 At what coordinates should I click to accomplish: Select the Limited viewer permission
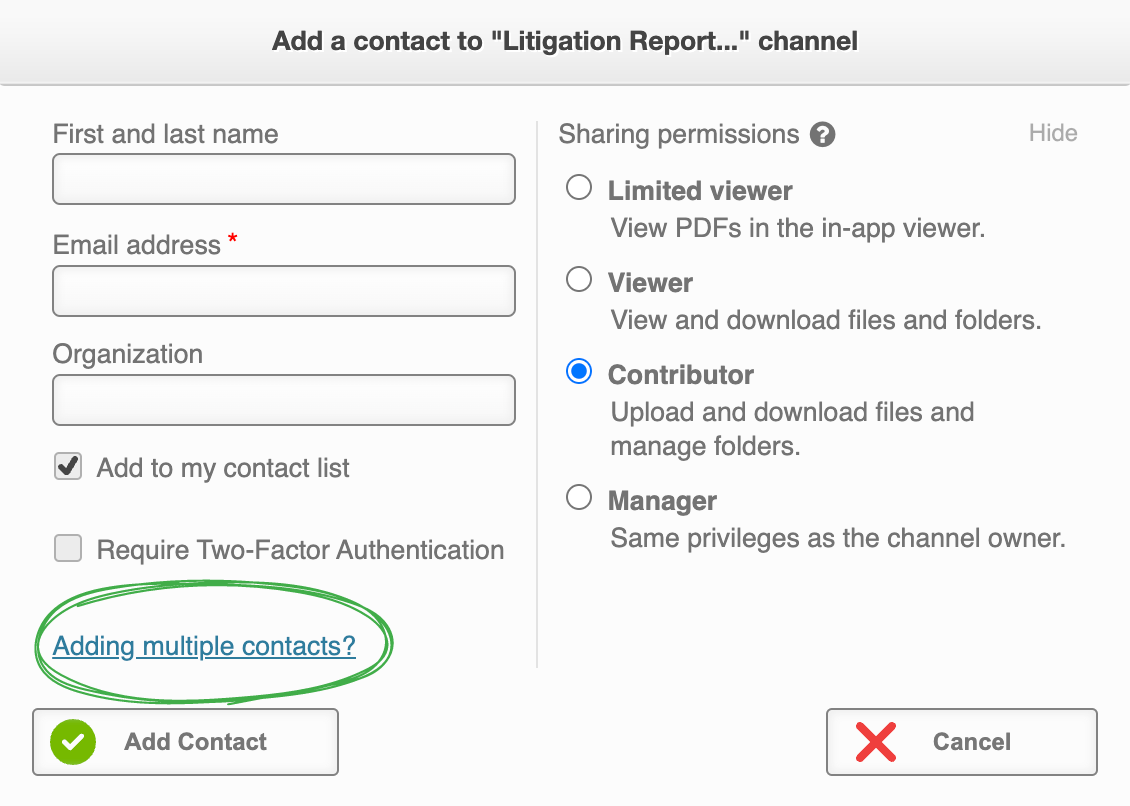[x=578, y=187]
